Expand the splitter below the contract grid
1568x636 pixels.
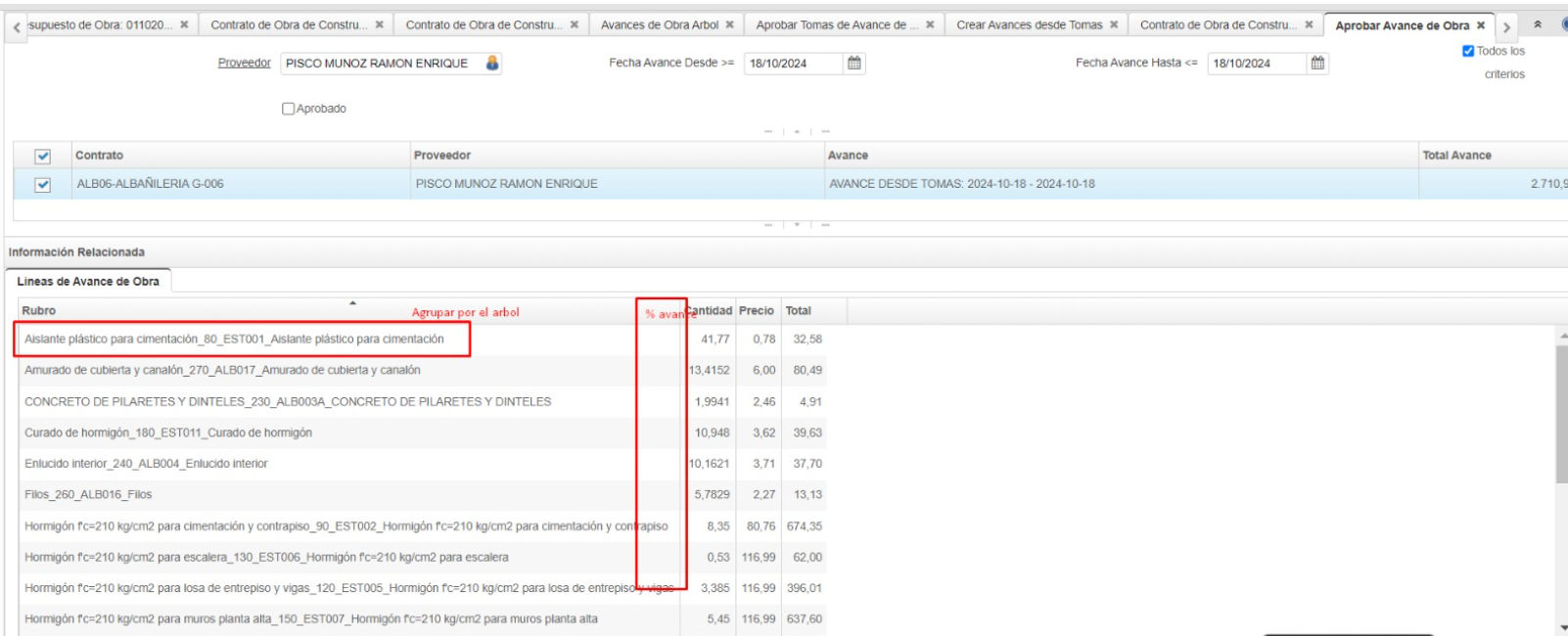(x=797, y=225)
